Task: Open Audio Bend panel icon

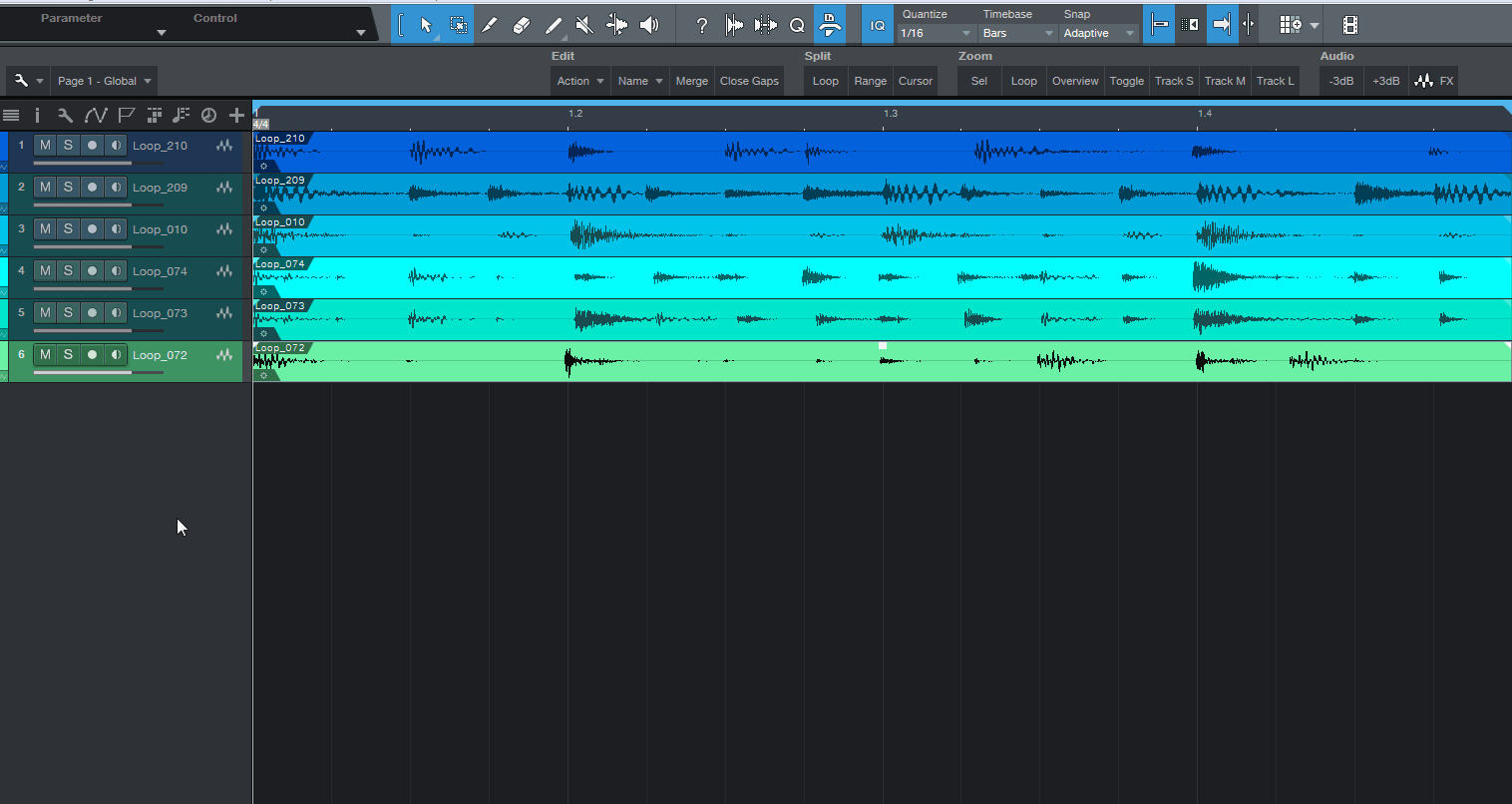Action: coord(765,25)
